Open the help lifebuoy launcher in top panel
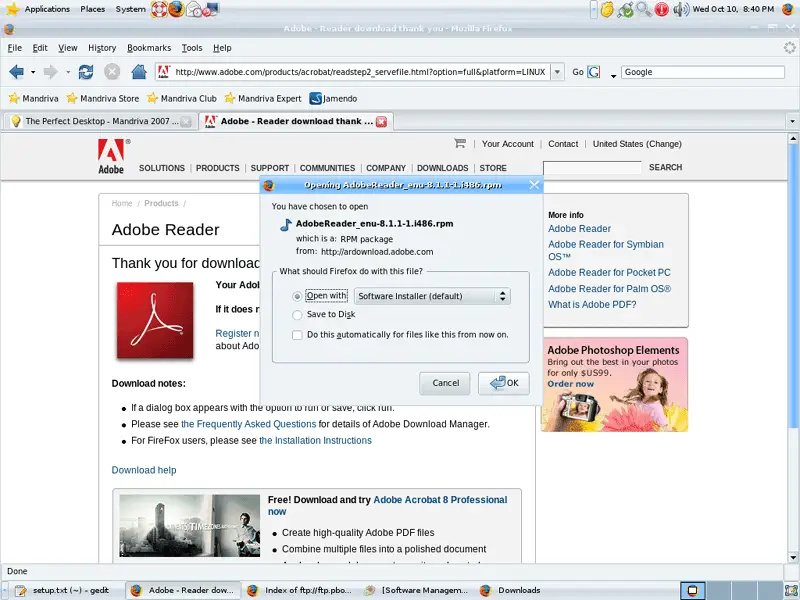800x600 pixels. click(x=159, y=9)
